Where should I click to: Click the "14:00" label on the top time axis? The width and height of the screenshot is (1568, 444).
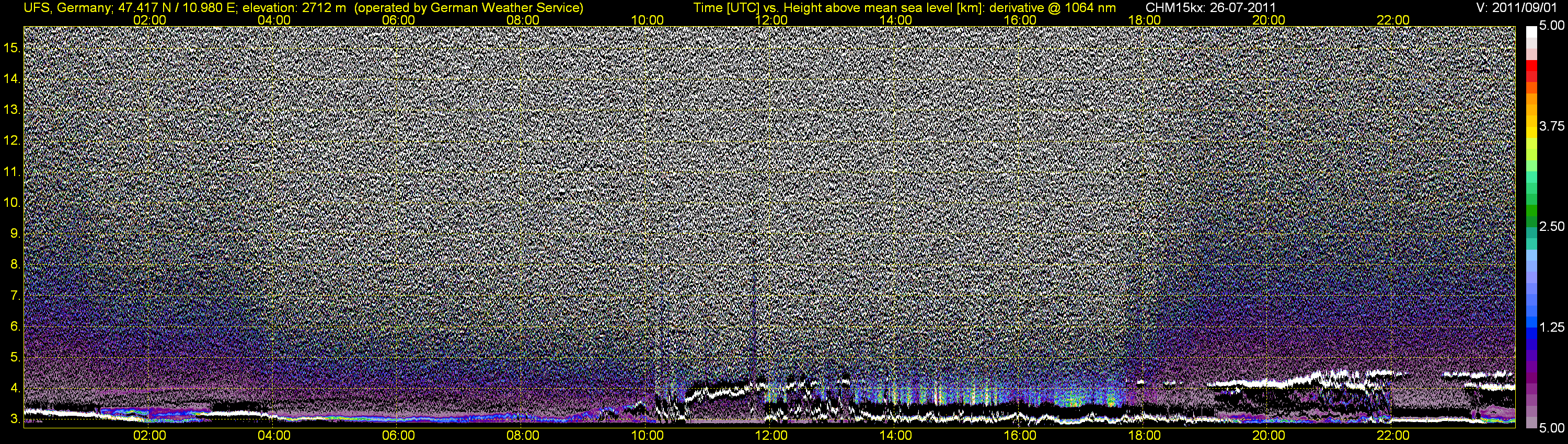[896, 20]
